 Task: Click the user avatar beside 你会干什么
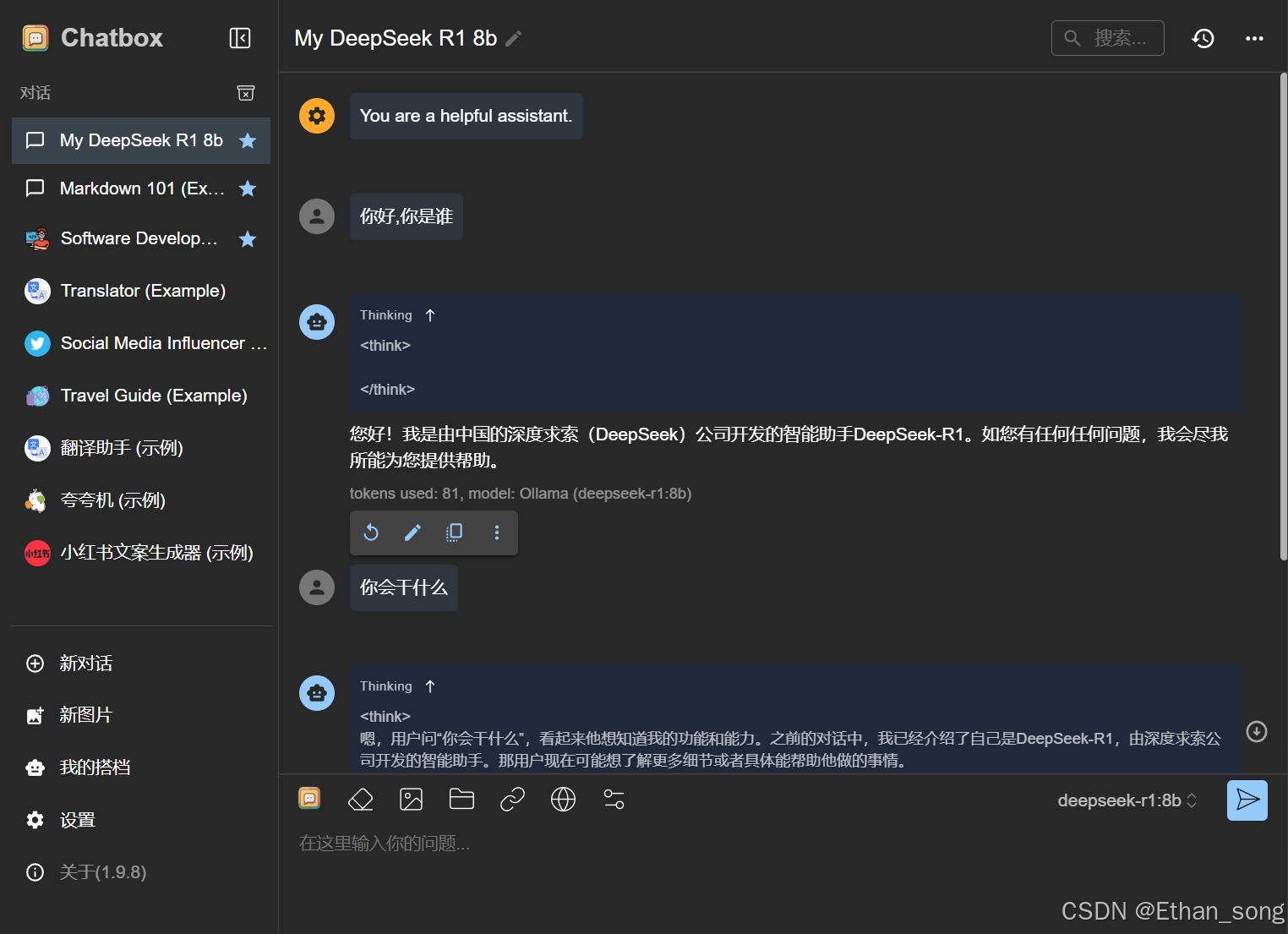point(317,587)
